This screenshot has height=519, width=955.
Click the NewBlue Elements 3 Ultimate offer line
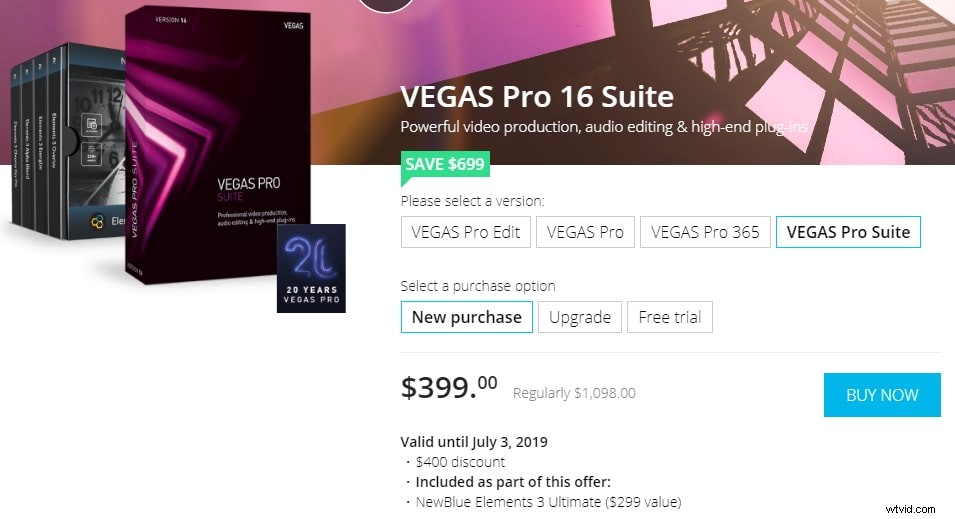(x=548, y=502)
